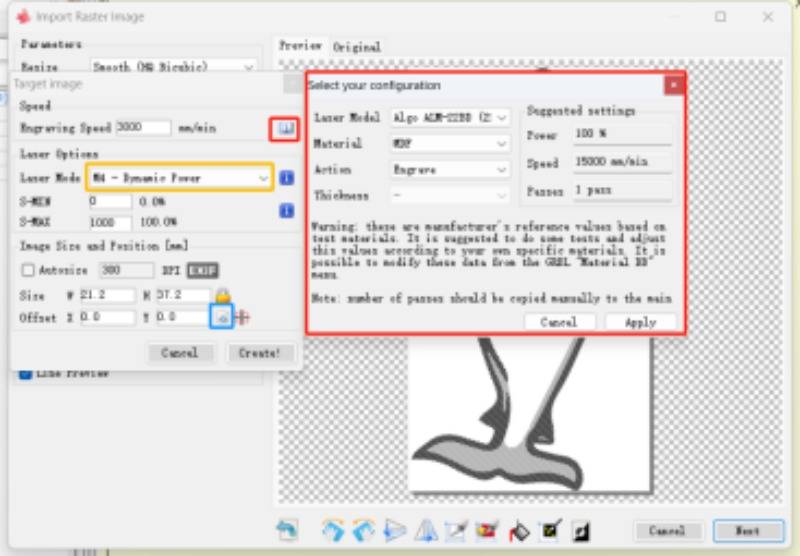
Task: Click the Offset Y input field
Action: [x=182, y=317]
